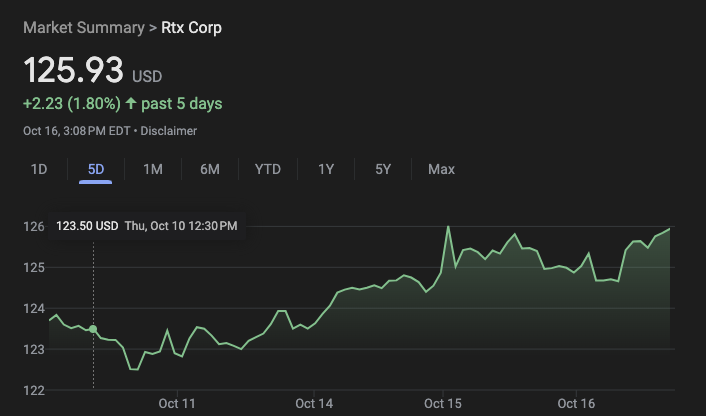Show the Max range chart
Viewport: 706px width, 416px height.
point(441,169)
